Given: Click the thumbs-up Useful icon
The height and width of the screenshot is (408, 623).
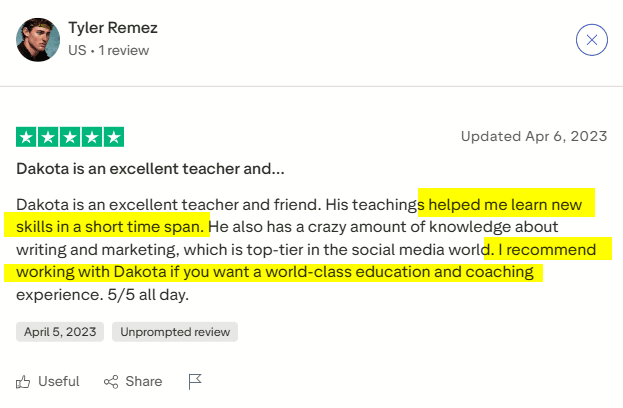Looking at the screenshot, I should click(x=24, y=381).
